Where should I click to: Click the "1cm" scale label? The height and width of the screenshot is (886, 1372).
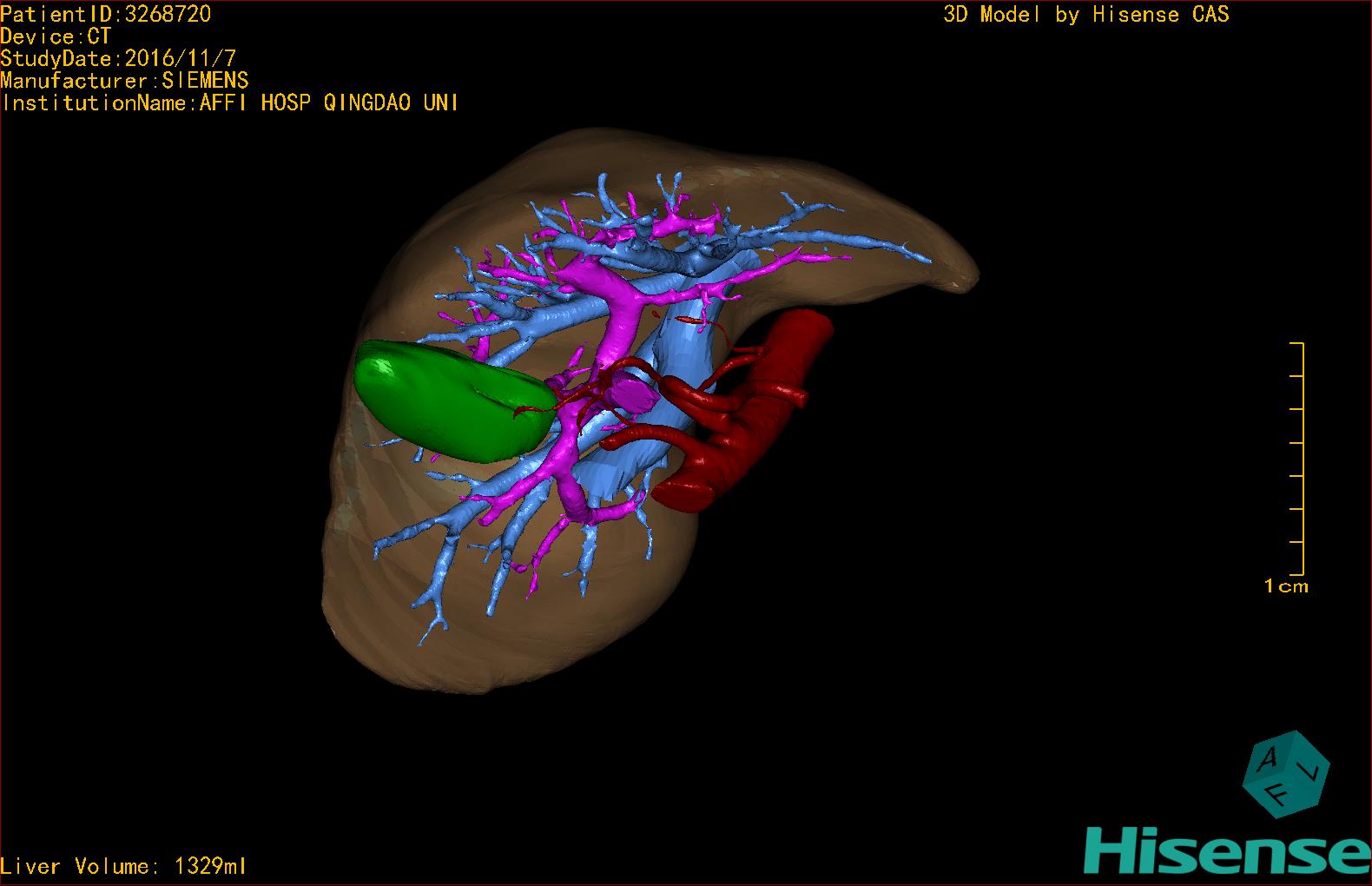coord(1285,586)
